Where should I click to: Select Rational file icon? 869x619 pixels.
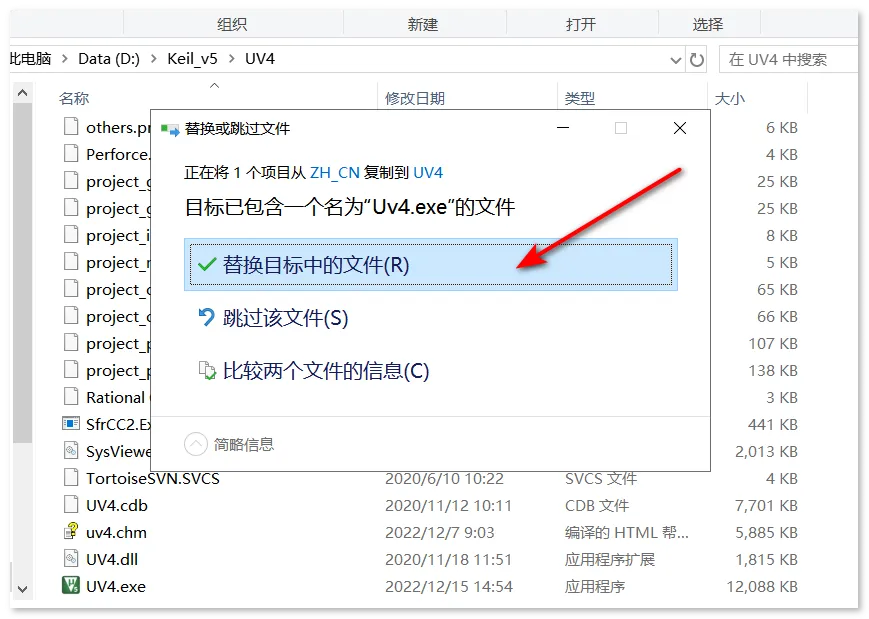(71, 397)
